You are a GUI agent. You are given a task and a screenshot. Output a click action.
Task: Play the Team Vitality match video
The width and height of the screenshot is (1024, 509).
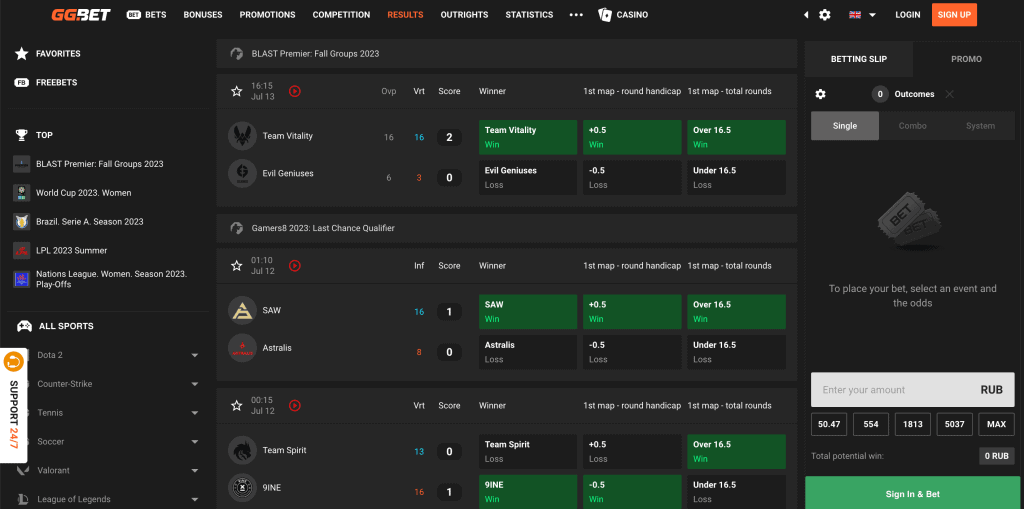point(295,91)
